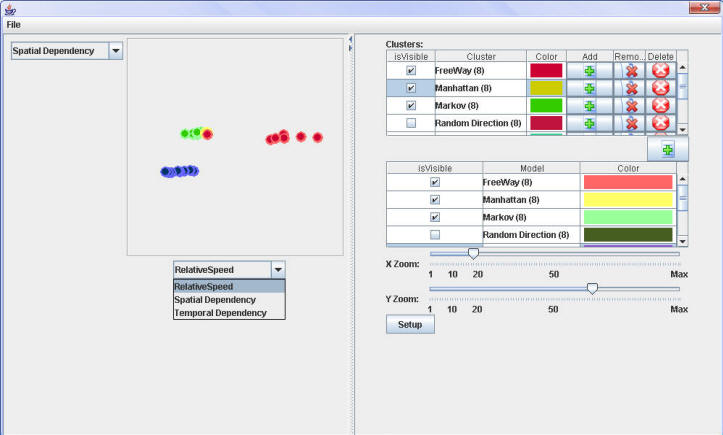
Task: Delete the FreeWay cluster with red X
Action: click(660, 71)
